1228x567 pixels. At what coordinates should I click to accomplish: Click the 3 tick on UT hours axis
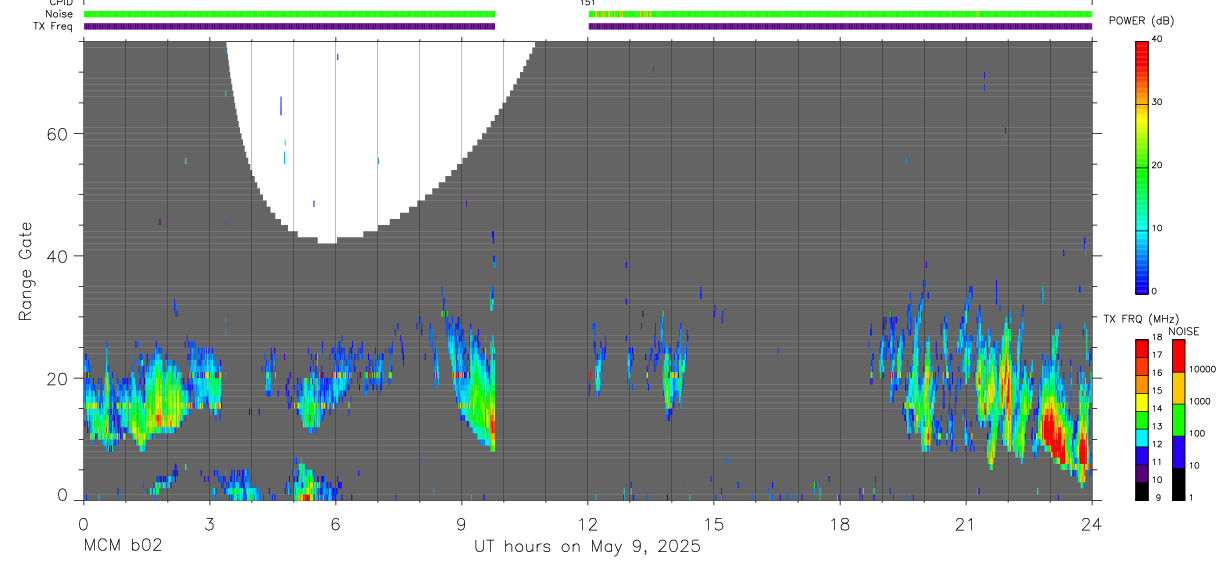click(x=209, y=523)
